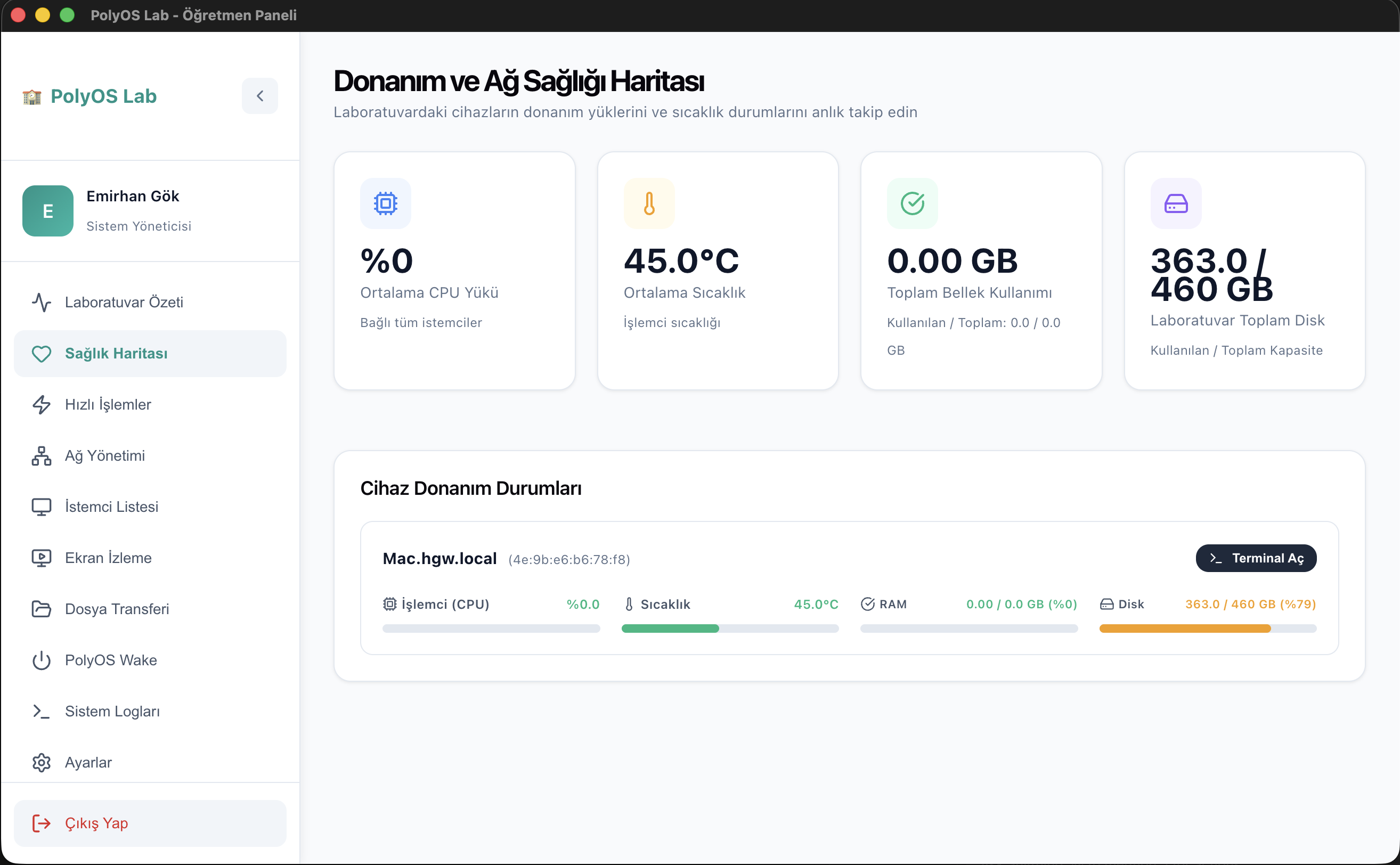The width and height of the screenshot is (1400, 865).
Task: Go to Ağ Yönetimi page
Action: click(150, 456)
